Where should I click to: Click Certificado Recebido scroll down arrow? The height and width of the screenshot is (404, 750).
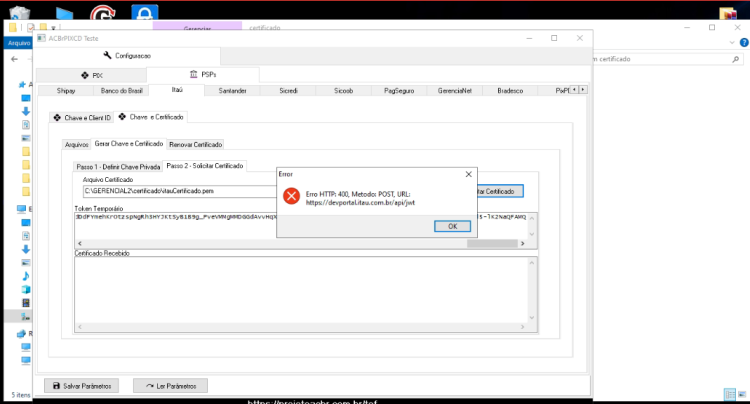click(532, 318)
